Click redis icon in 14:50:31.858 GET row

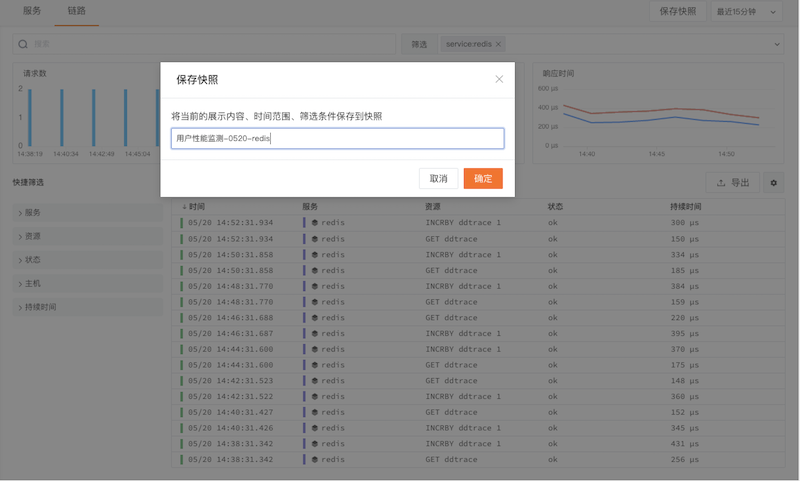click(315, 270)
